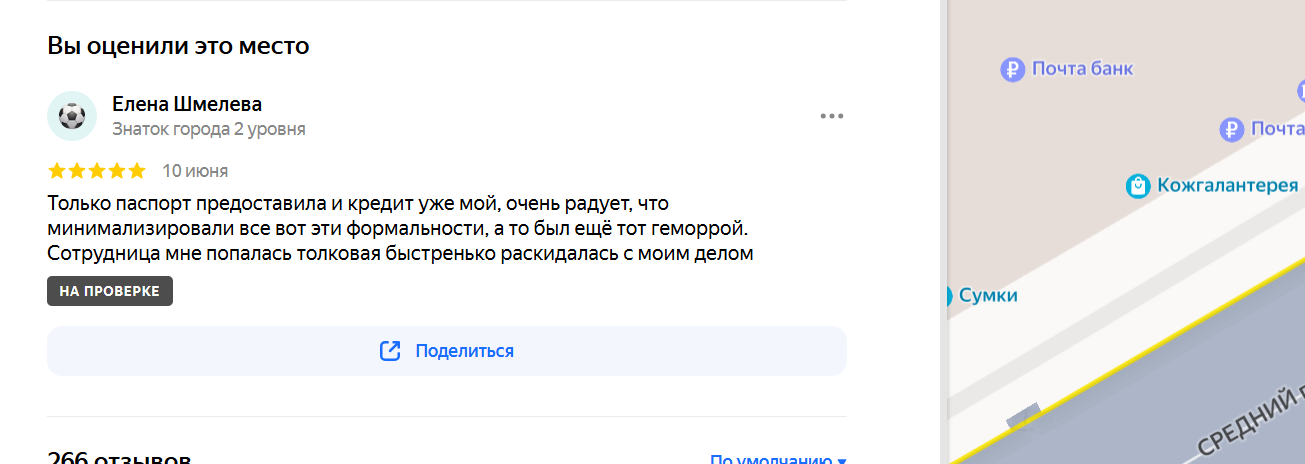Select the Почта банк ruble marker
Image resolution: width=1305 pixels, height=464 pixels.
pos(1013,69)
